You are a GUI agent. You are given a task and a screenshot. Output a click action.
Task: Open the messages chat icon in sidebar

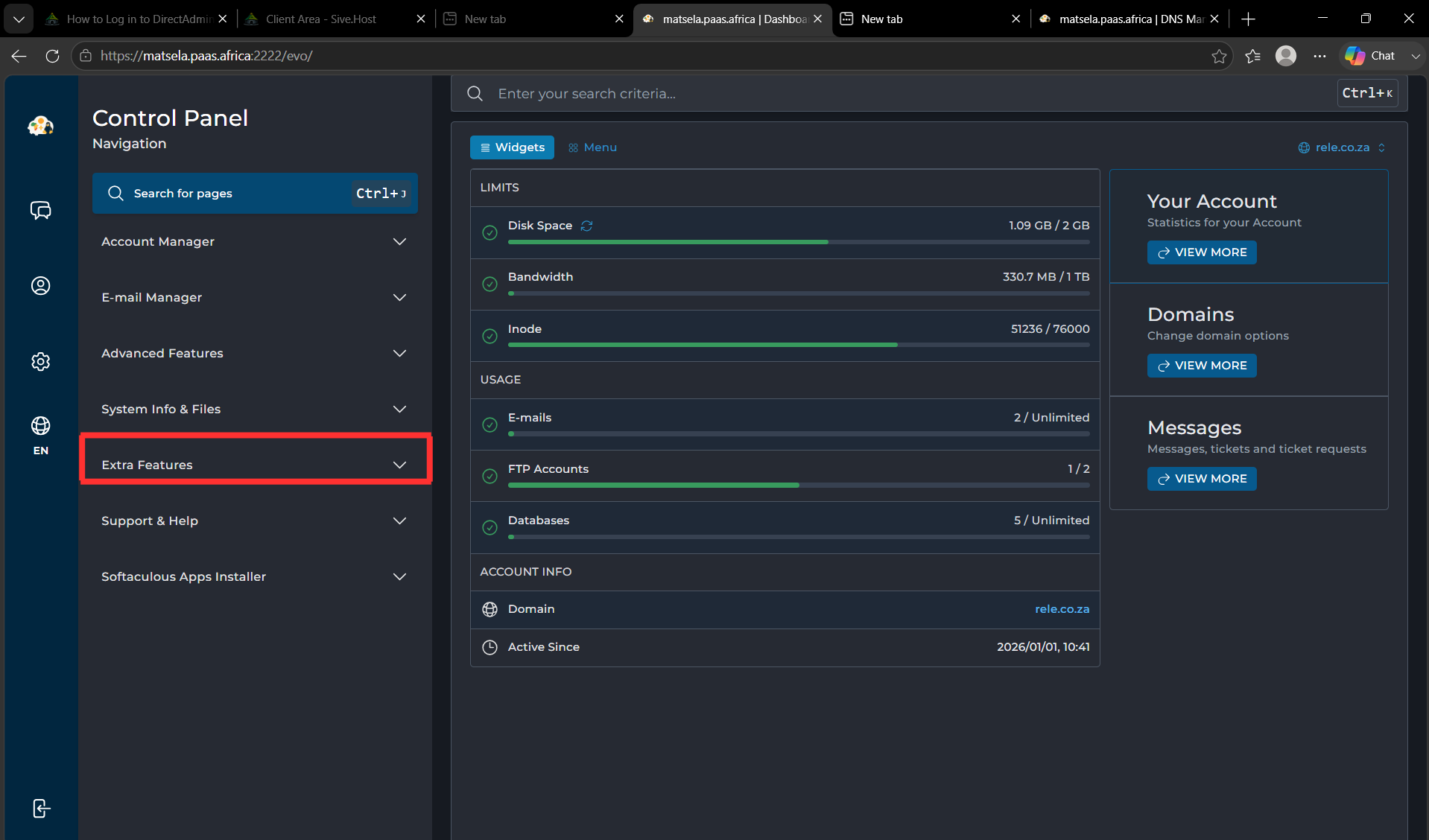(40, 211)
